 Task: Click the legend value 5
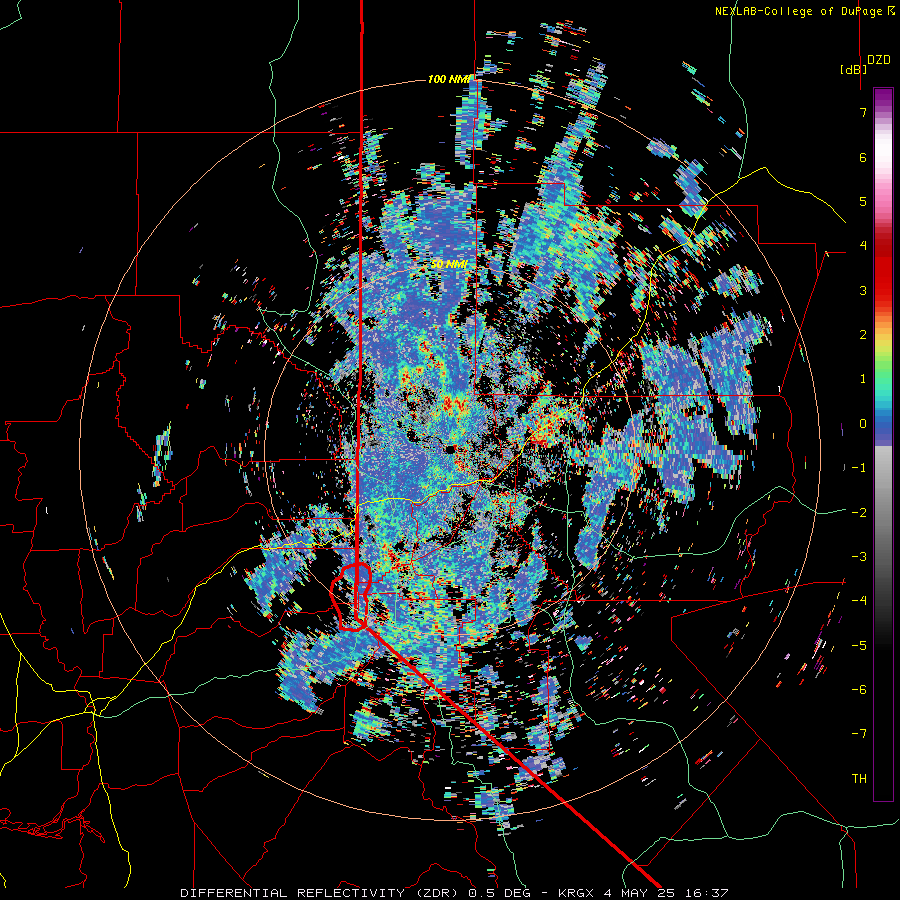pyautogui.click(x=863, y=201)
